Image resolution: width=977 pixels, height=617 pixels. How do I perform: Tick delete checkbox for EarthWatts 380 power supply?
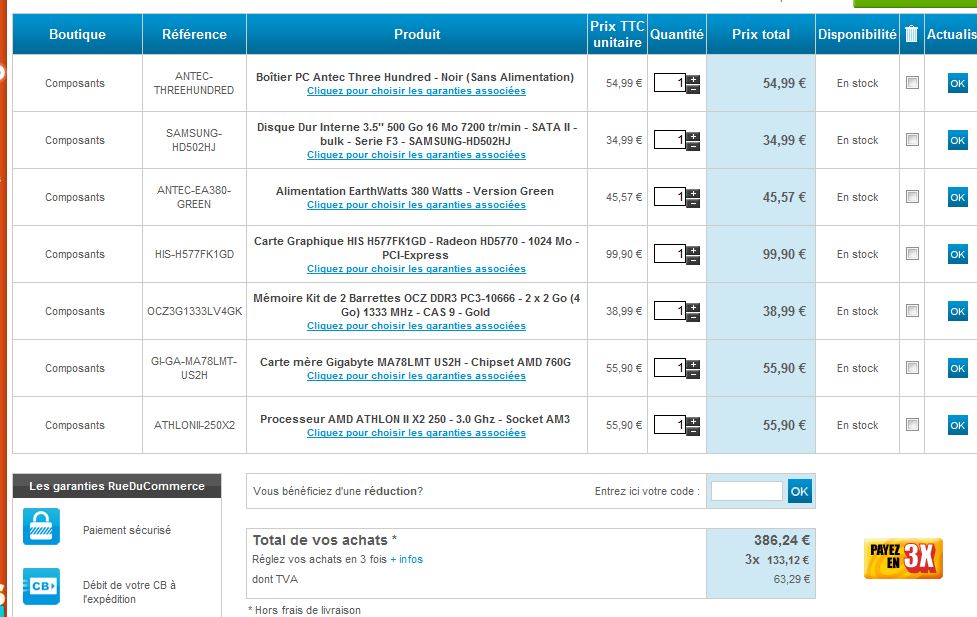click(912, 197)
